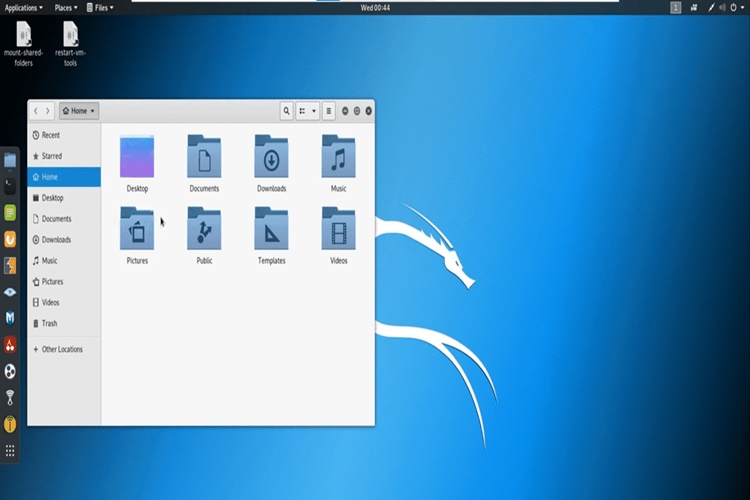Open the Applications menu
Image resolution: width=750 pixels, height=500 pixels.
[x=23, y=8]
